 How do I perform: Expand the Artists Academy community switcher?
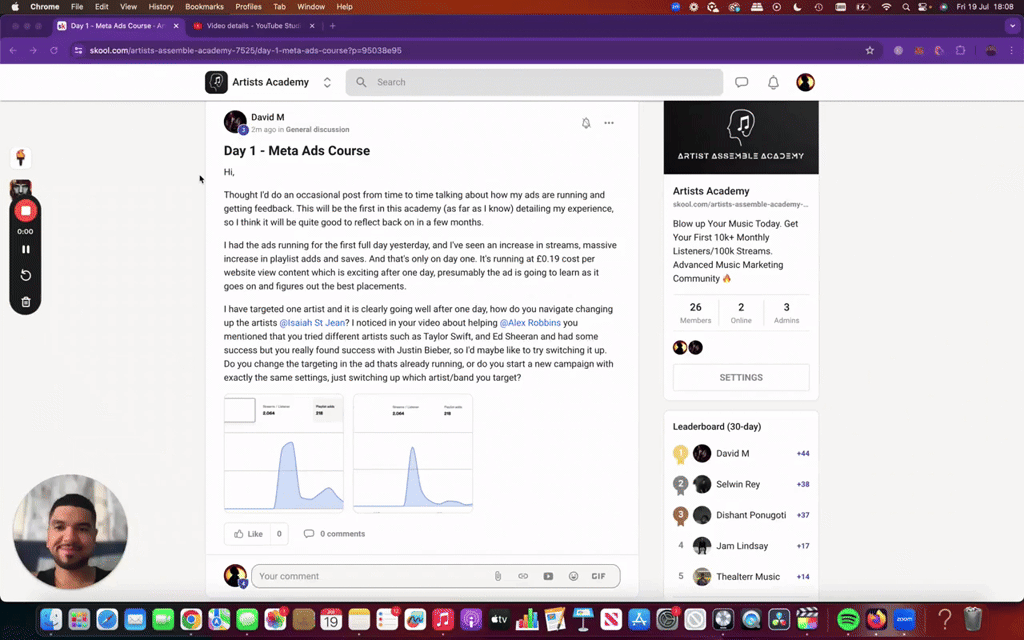point(327,82)
